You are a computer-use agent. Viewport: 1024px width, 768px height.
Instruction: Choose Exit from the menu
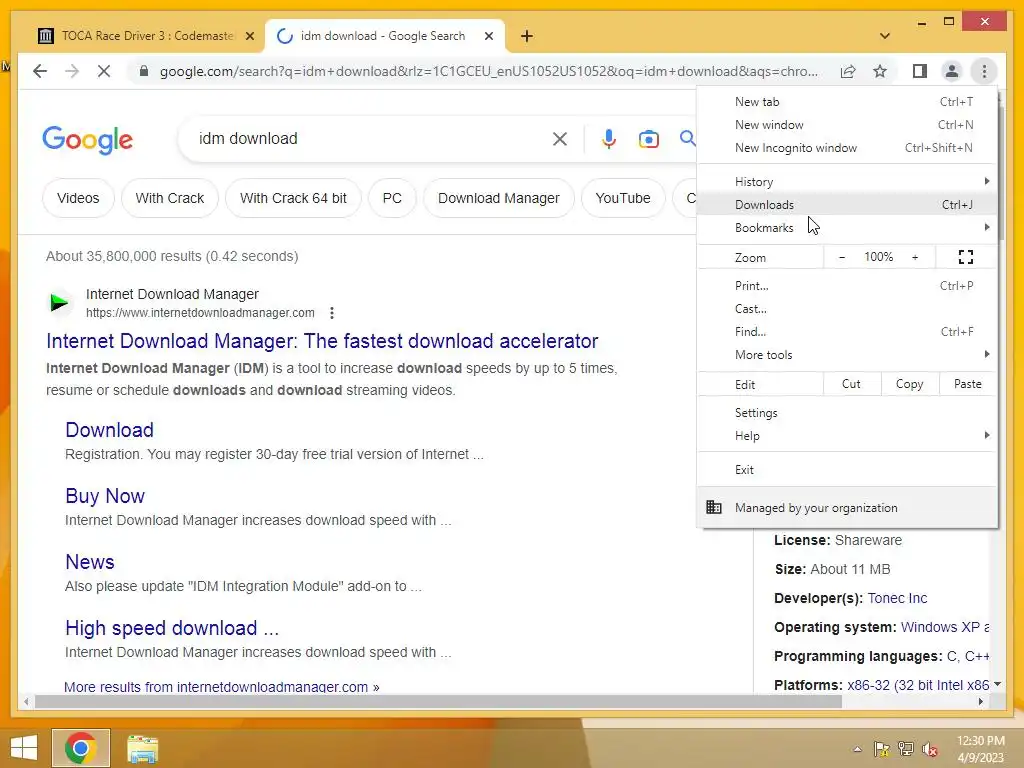click(848, 470)
